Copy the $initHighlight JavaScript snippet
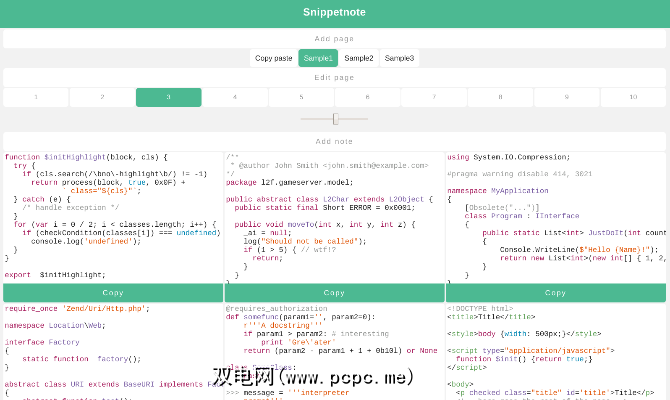Image resolution: width=670 pixels, height=400 pixels. click(112, 293)
